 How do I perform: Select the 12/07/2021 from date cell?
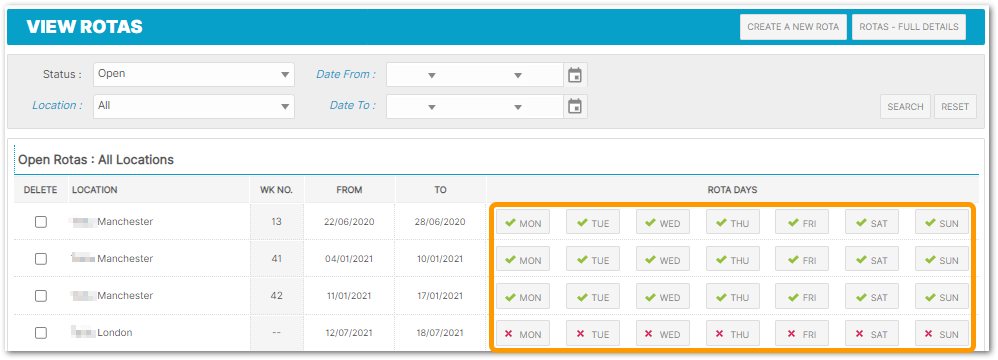coord(349,333)
